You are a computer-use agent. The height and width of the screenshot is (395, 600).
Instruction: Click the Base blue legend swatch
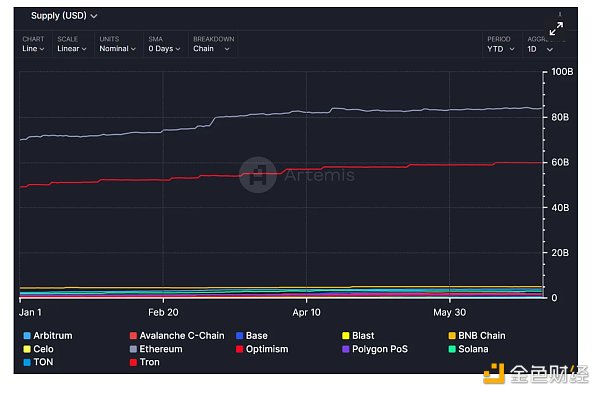(x=240, y=336)
